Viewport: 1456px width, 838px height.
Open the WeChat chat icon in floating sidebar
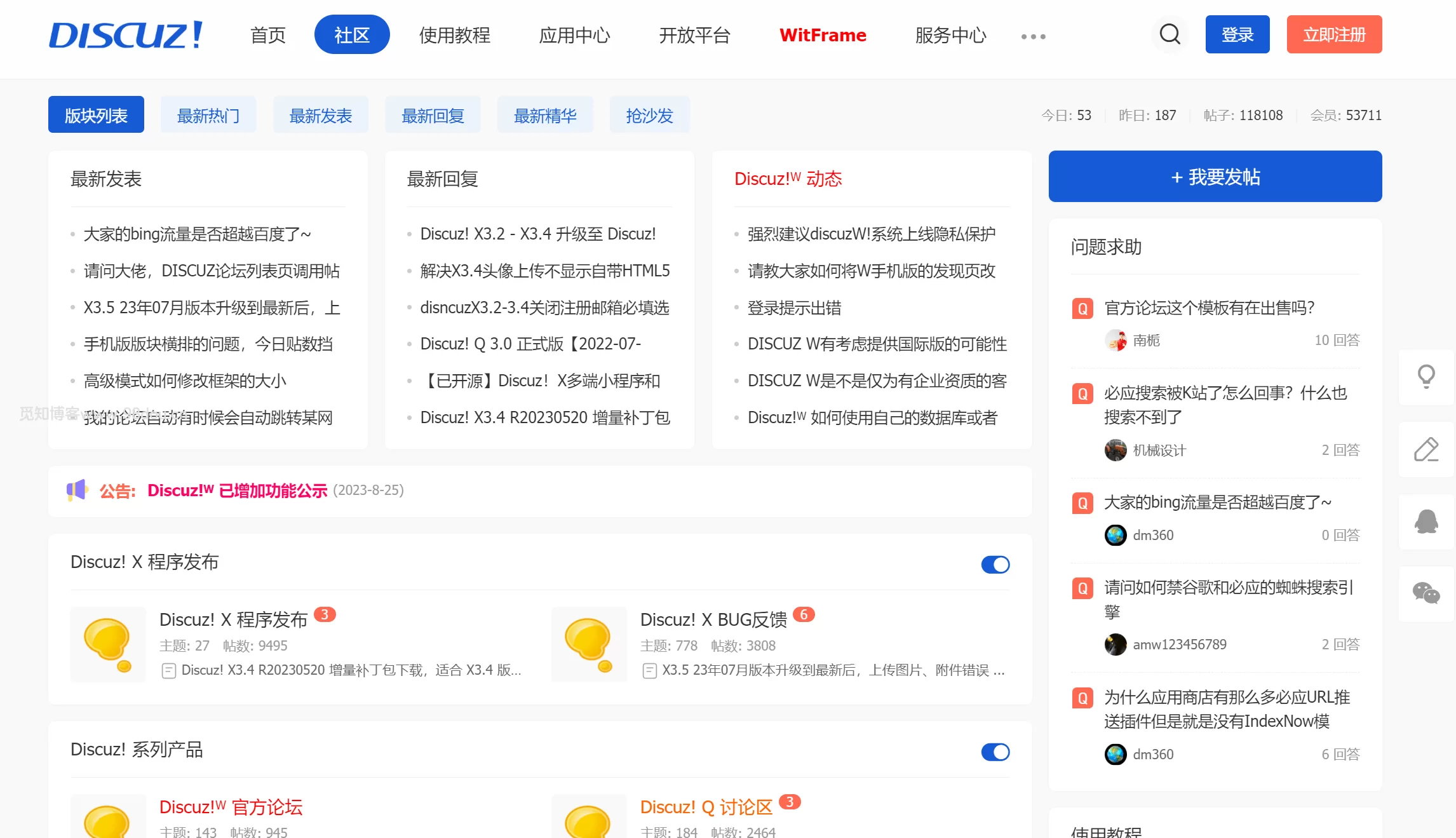(1427, 595)
